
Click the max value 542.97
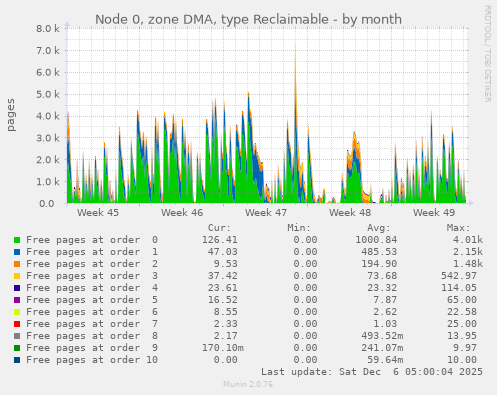[x=459, y=276]
